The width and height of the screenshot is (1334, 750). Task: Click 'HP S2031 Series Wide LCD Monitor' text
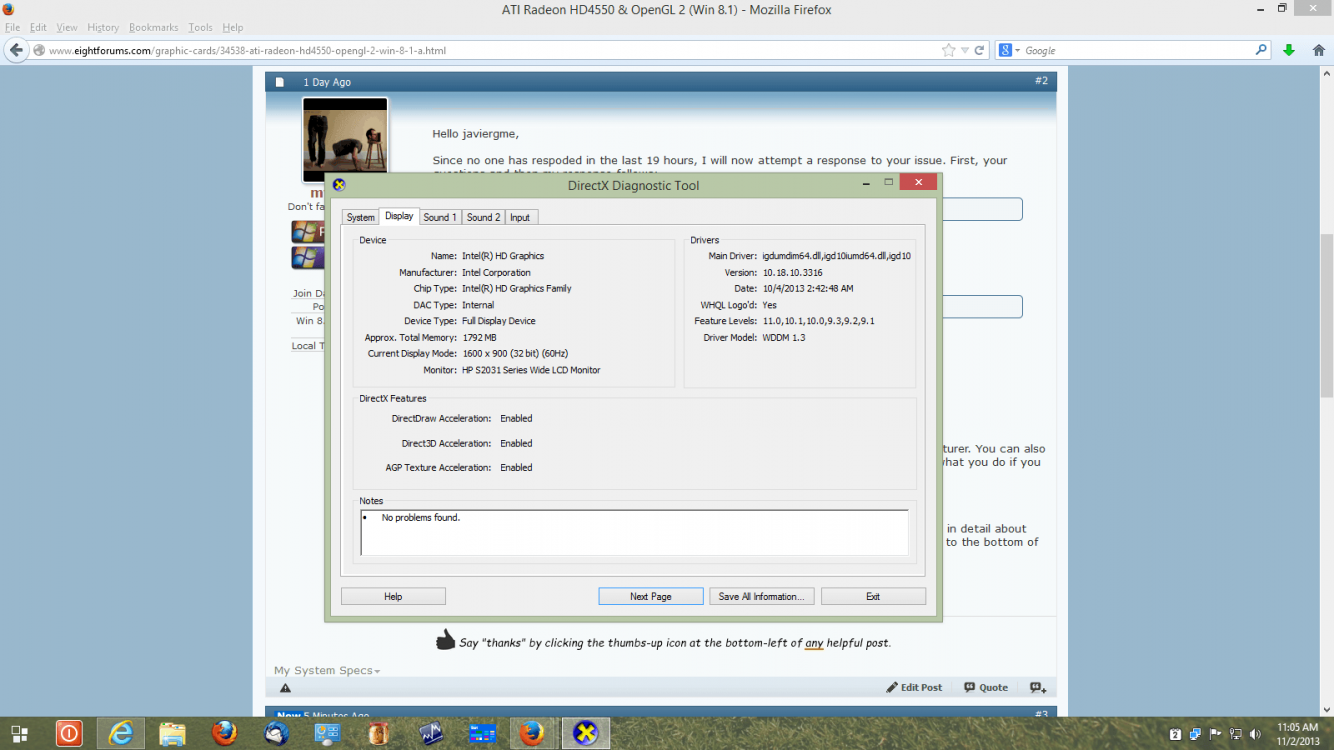(531, 370)
